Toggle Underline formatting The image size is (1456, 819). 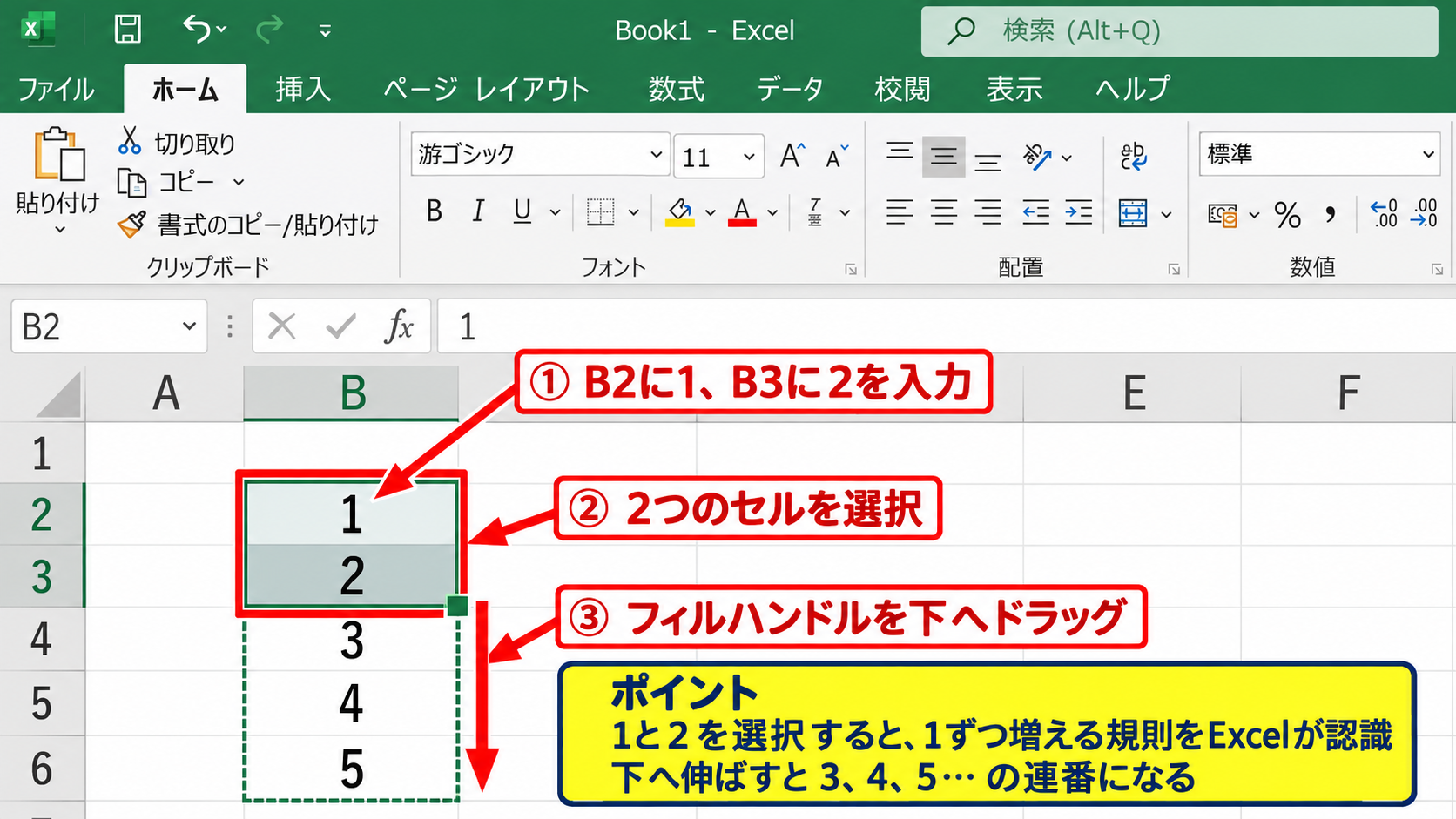tap(522, 211)
